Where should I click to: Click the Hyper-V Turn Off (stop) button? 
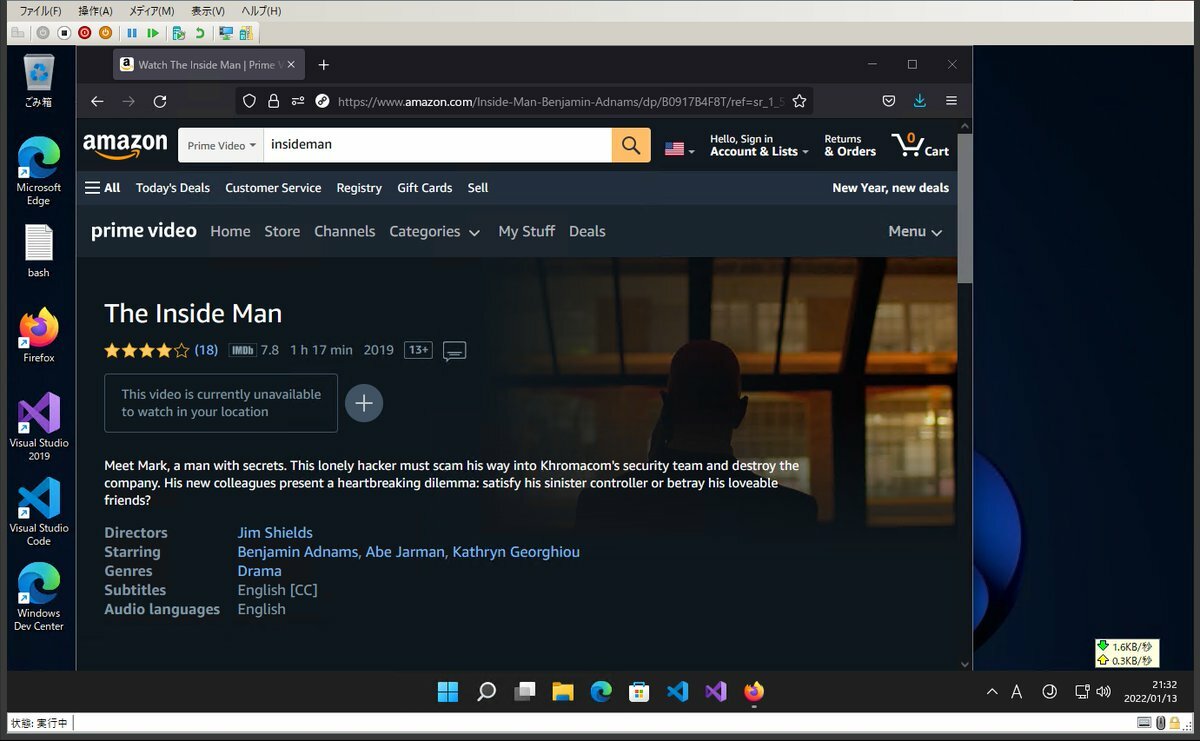tap(63, 33)
